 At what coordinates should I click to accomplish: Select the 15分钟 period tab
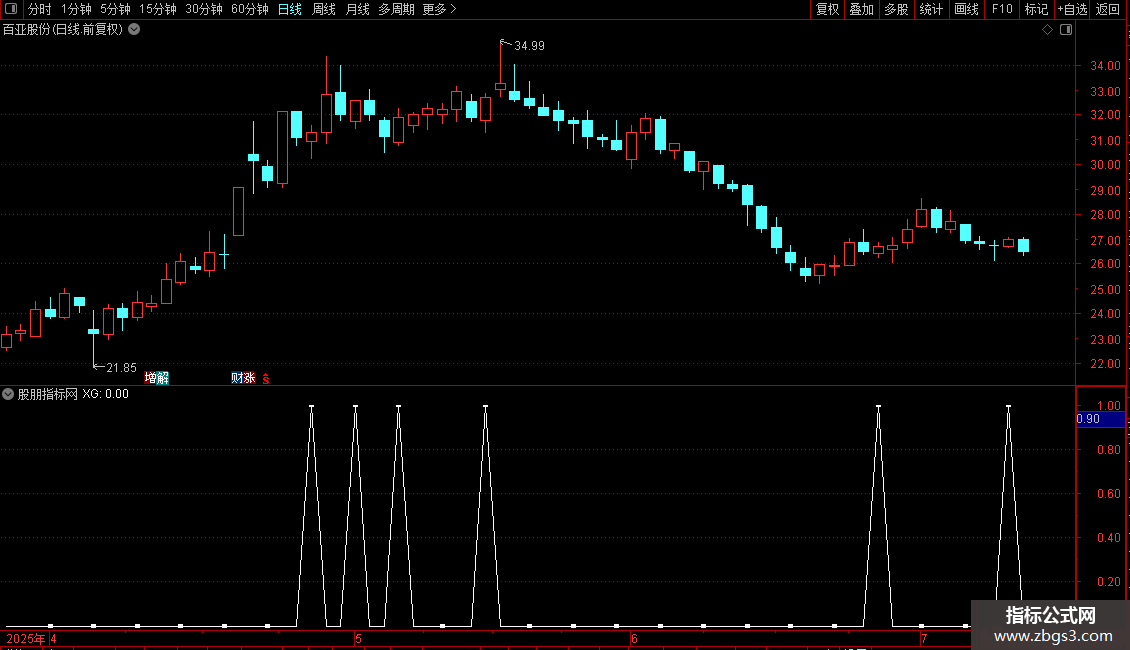tap(158, 9)
